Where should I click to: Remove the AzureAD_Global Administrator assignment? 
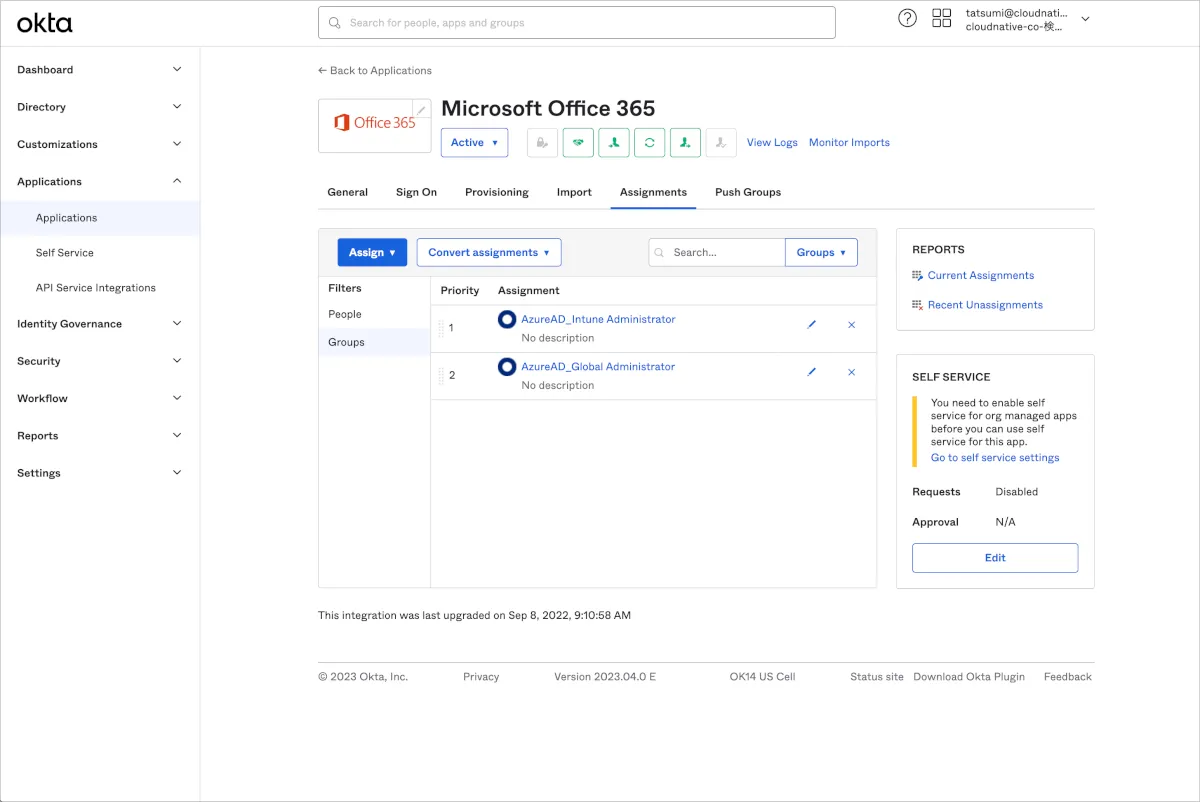coord(851,372)
